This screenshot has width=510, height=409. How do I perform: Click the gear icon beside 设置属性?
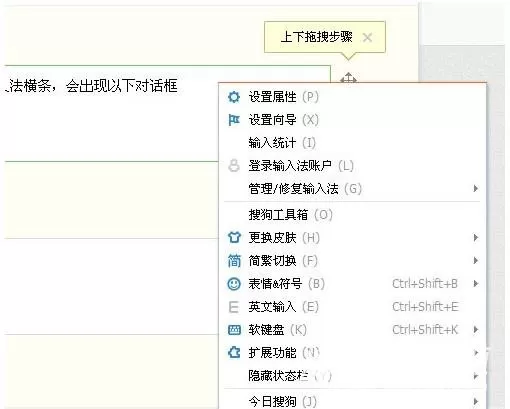click(234, 97)
